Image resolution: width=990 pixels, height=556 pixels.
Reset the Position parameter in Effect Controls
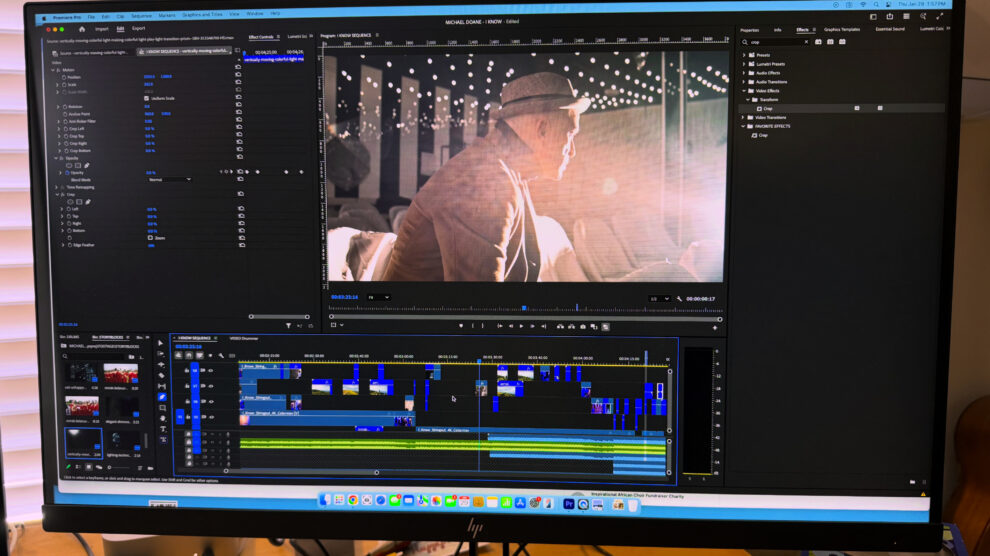click(x=239, y=76)
